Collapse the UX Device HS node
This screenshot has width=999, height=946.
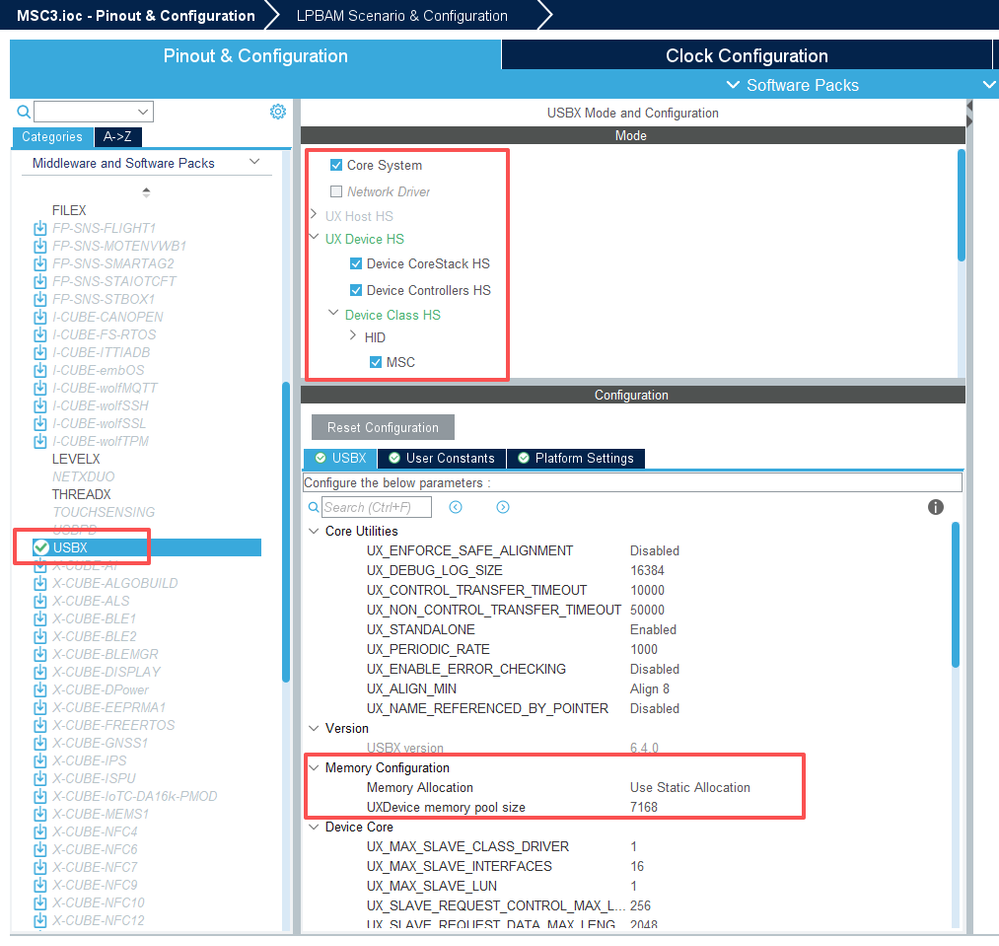click(313, 237)
